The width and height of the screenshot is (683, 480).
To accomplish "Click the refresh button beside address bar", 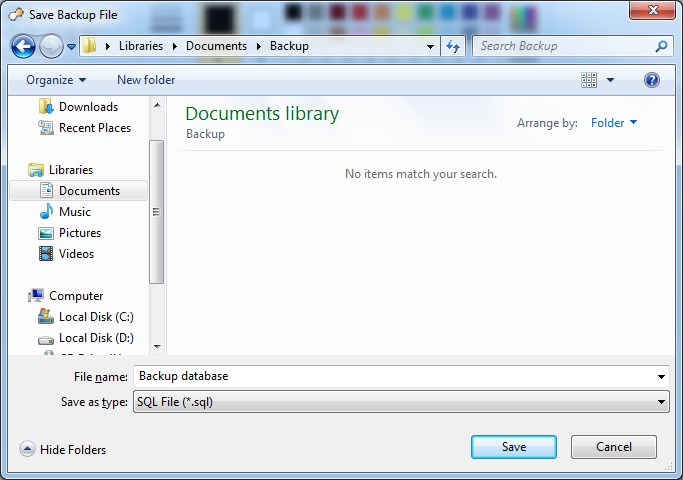I will (454, 46).
